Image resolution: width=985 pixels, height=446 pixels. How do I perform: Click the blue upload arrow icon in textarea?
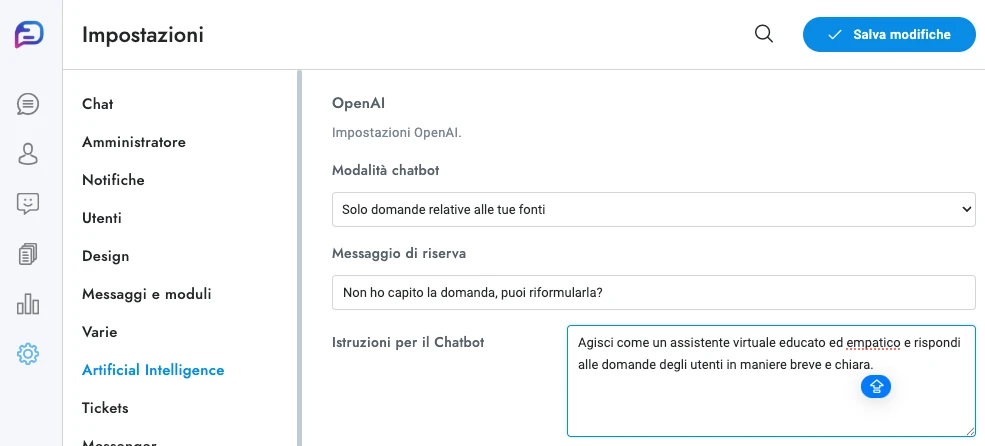pyautogui.click(x=876, y=386)
